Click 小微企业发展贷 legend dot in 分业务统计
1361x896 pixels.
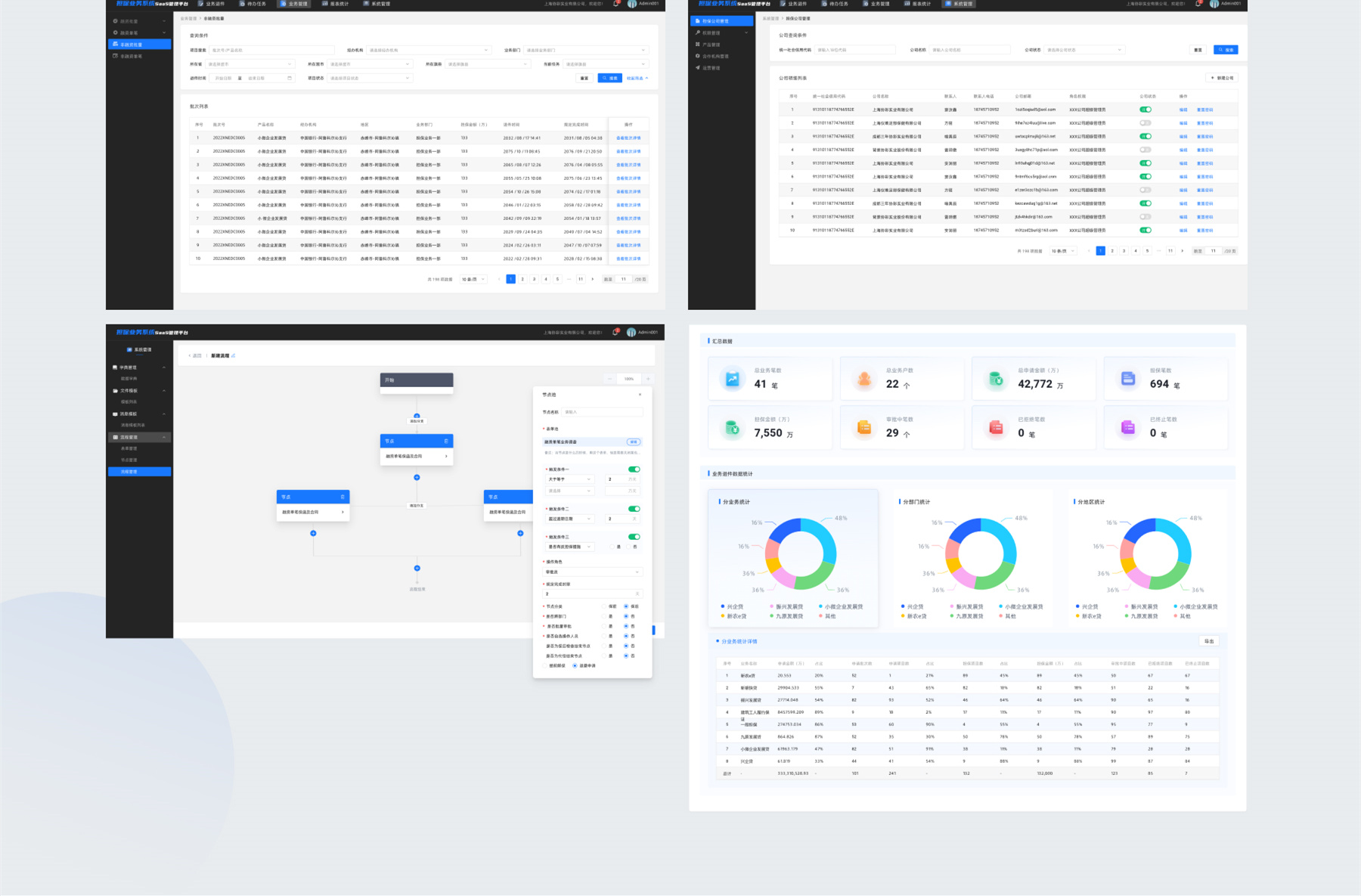click(x=821, y=606)
